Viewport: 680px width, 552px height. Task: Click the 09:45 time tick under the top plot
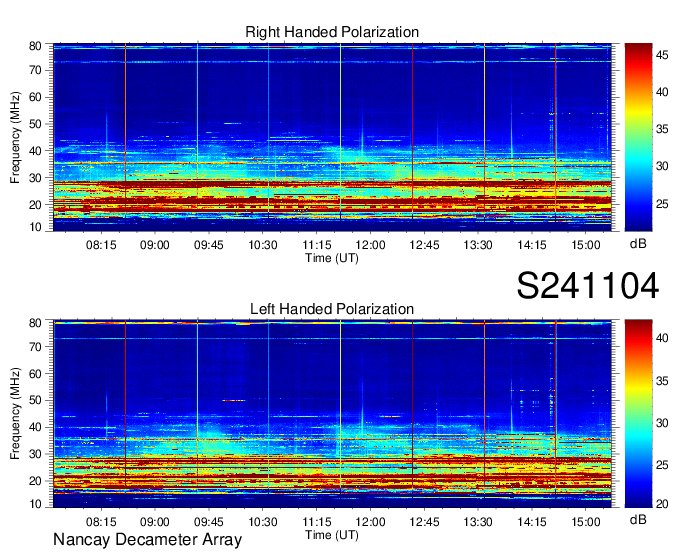click(209, 245)
